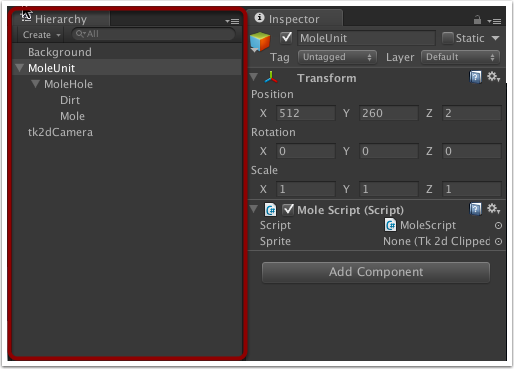514x369 pixels.
Task: Click the Mole Script (Script) title
Action: coord(350,210)
